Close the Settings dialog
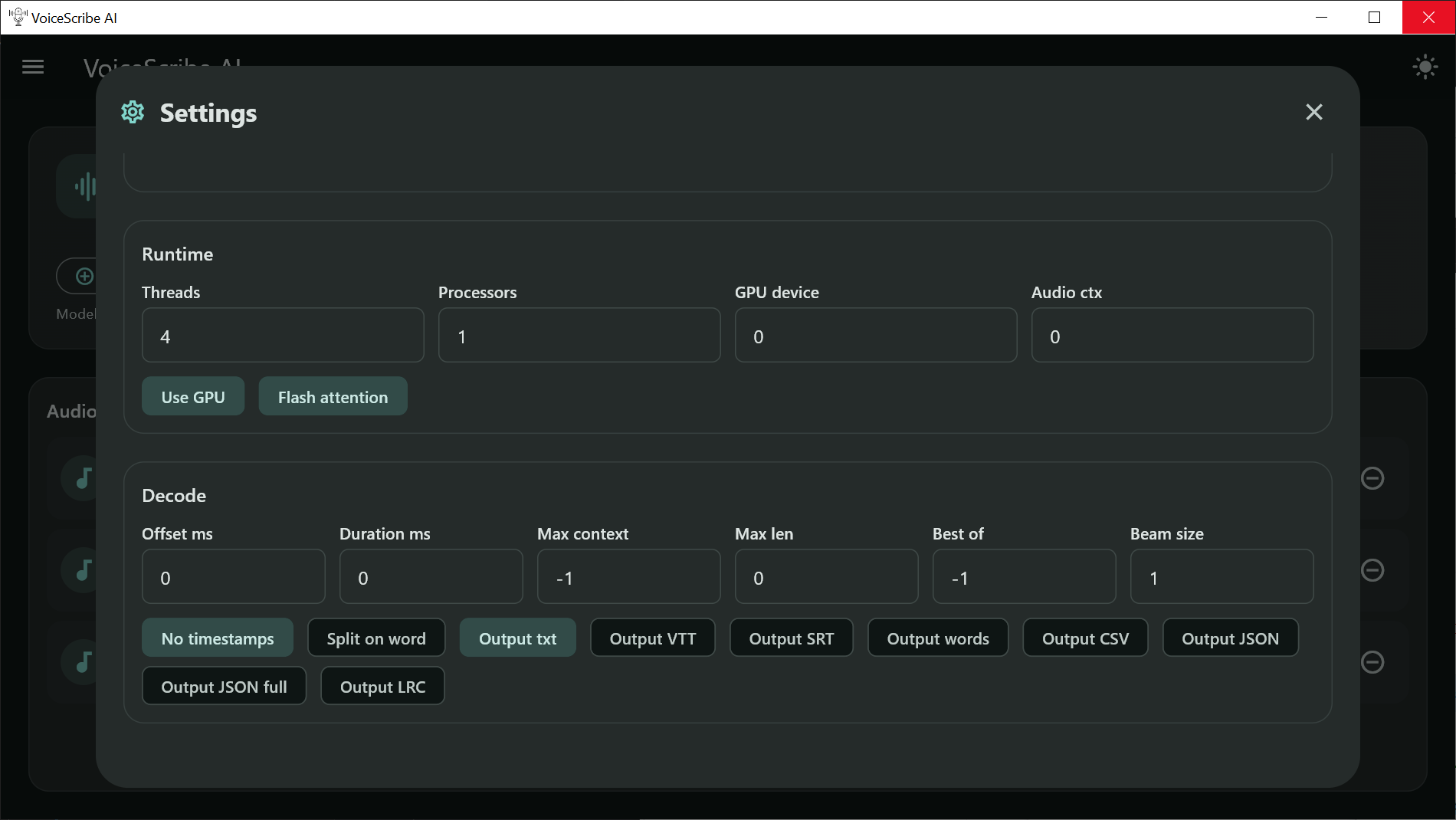The image size is (1456, 820). point(1313,112)
